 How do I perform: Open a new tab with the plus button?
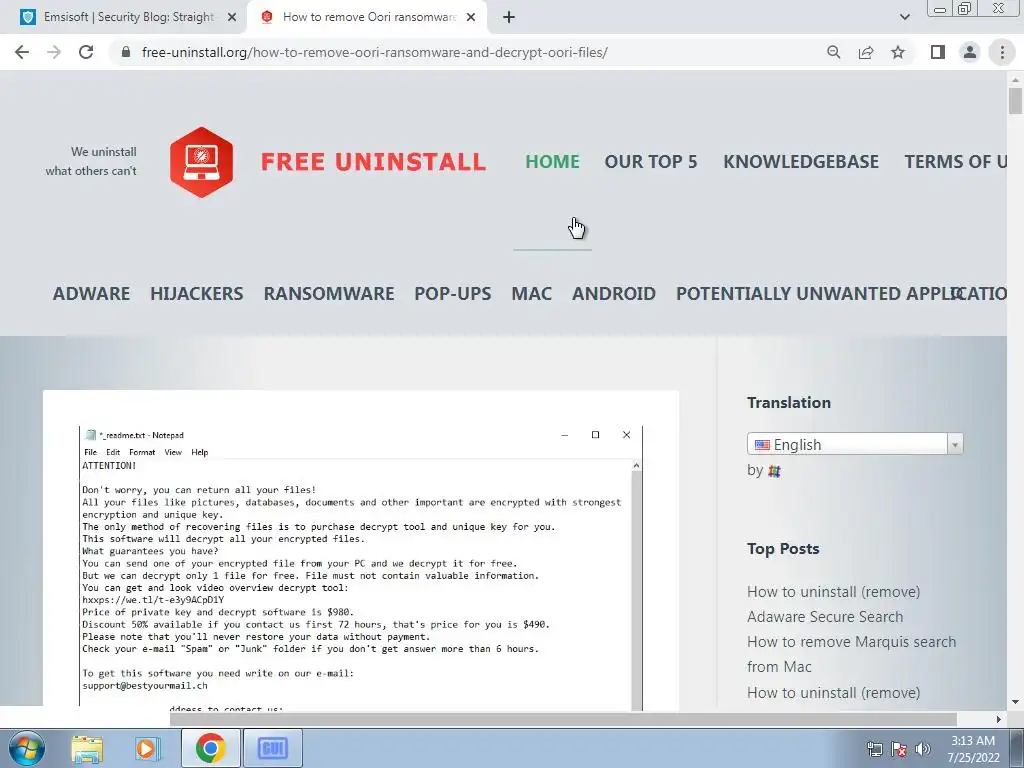click(x=509, y=18)
